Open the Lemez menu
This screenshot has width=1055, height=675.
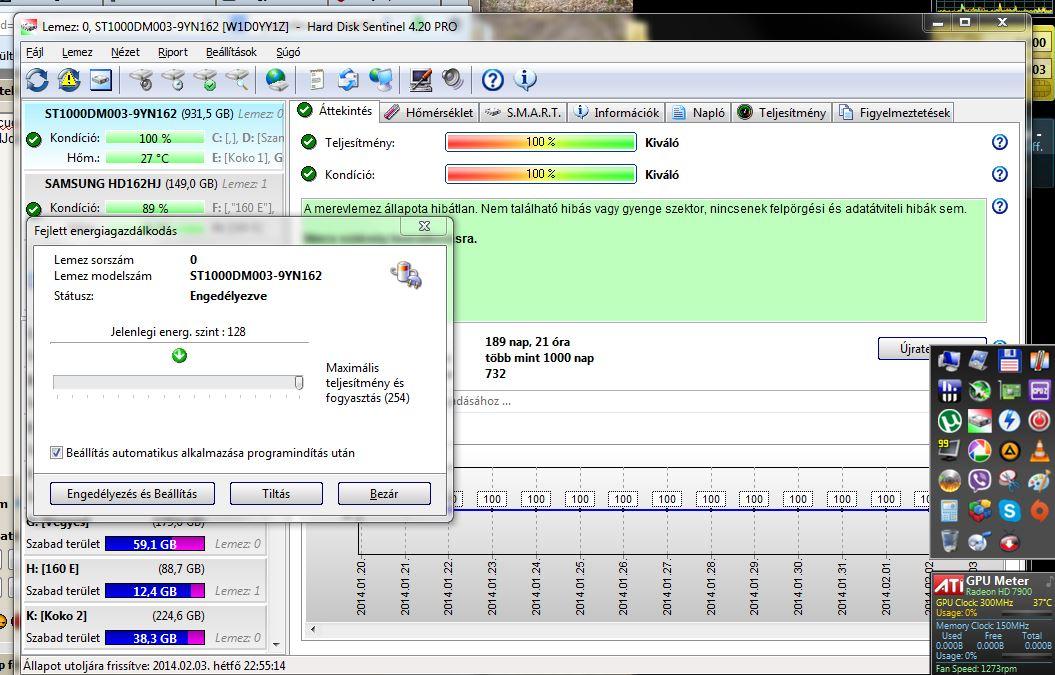click(77, 52)
